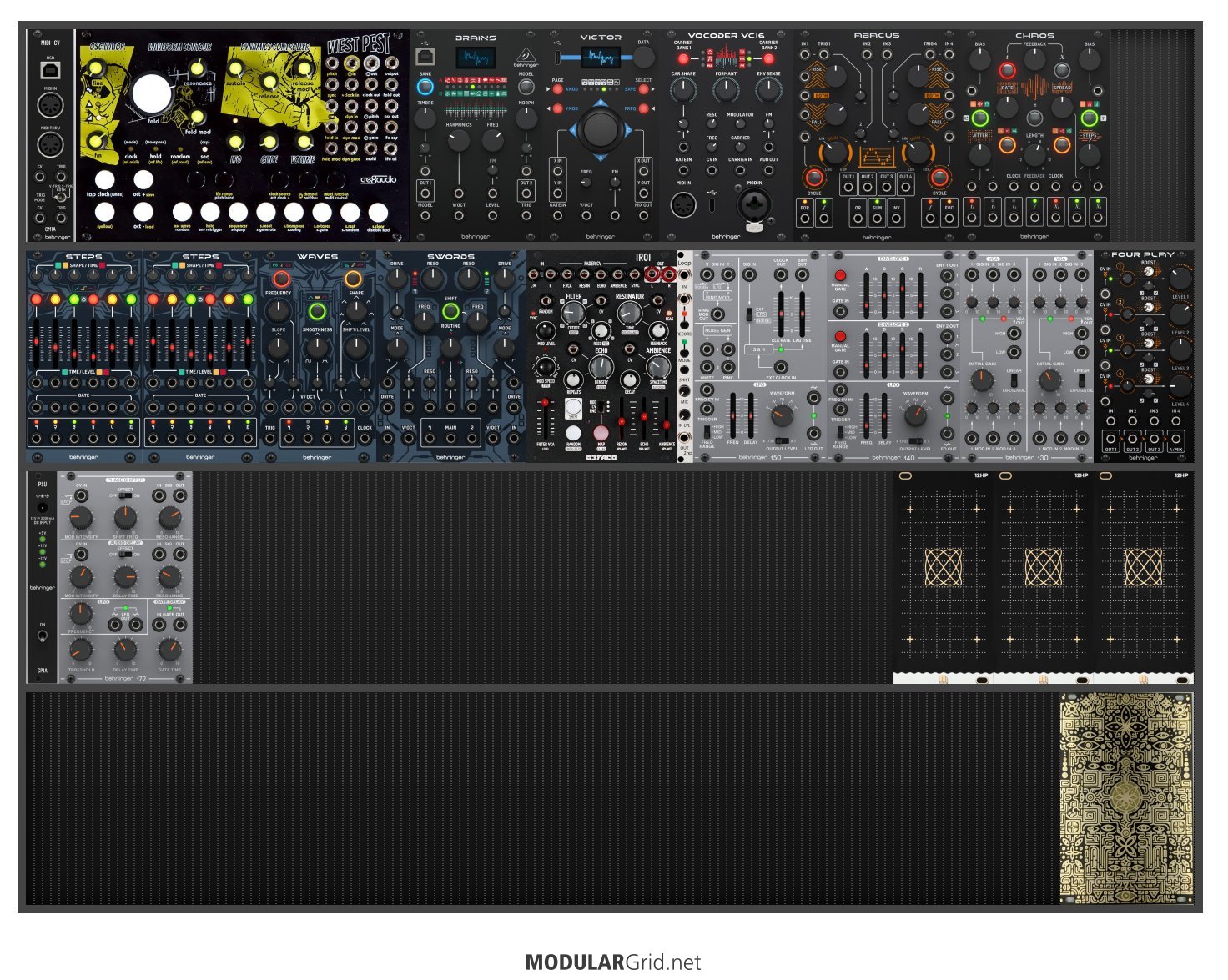Push the green SHIFT button on Swords
Screen dimensions: 1228x980
point(450,312)
